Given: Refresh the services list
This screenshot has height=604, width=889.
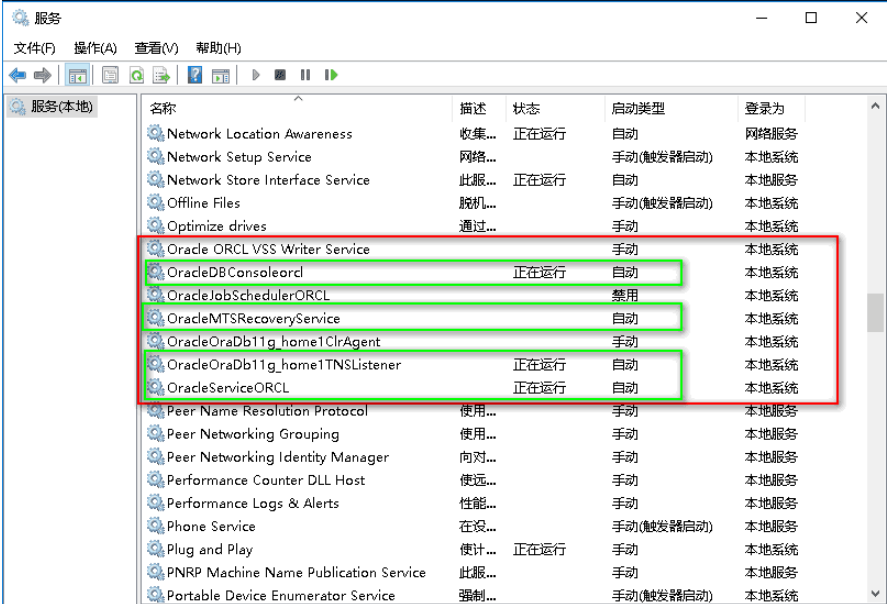Looking at the screenshot, I should click(136, 75).
